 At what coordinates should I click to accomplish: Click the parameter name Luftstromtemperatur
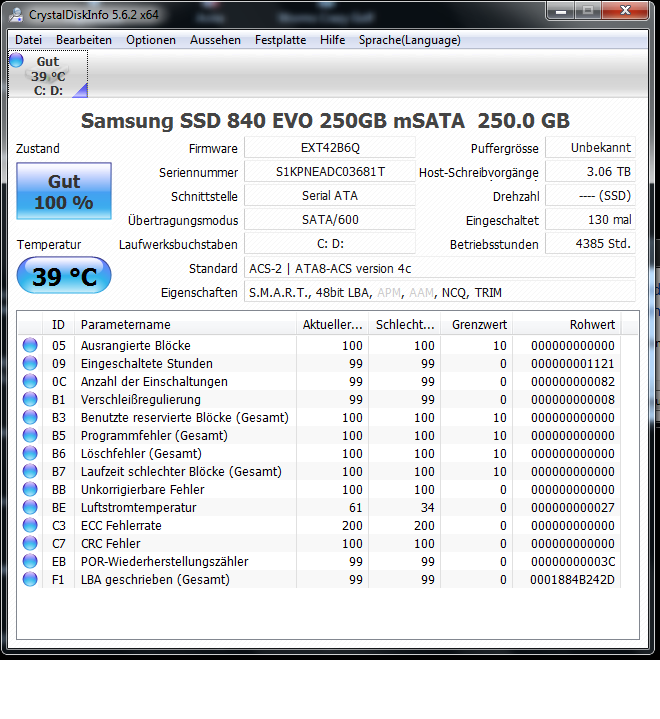point(139,507)
